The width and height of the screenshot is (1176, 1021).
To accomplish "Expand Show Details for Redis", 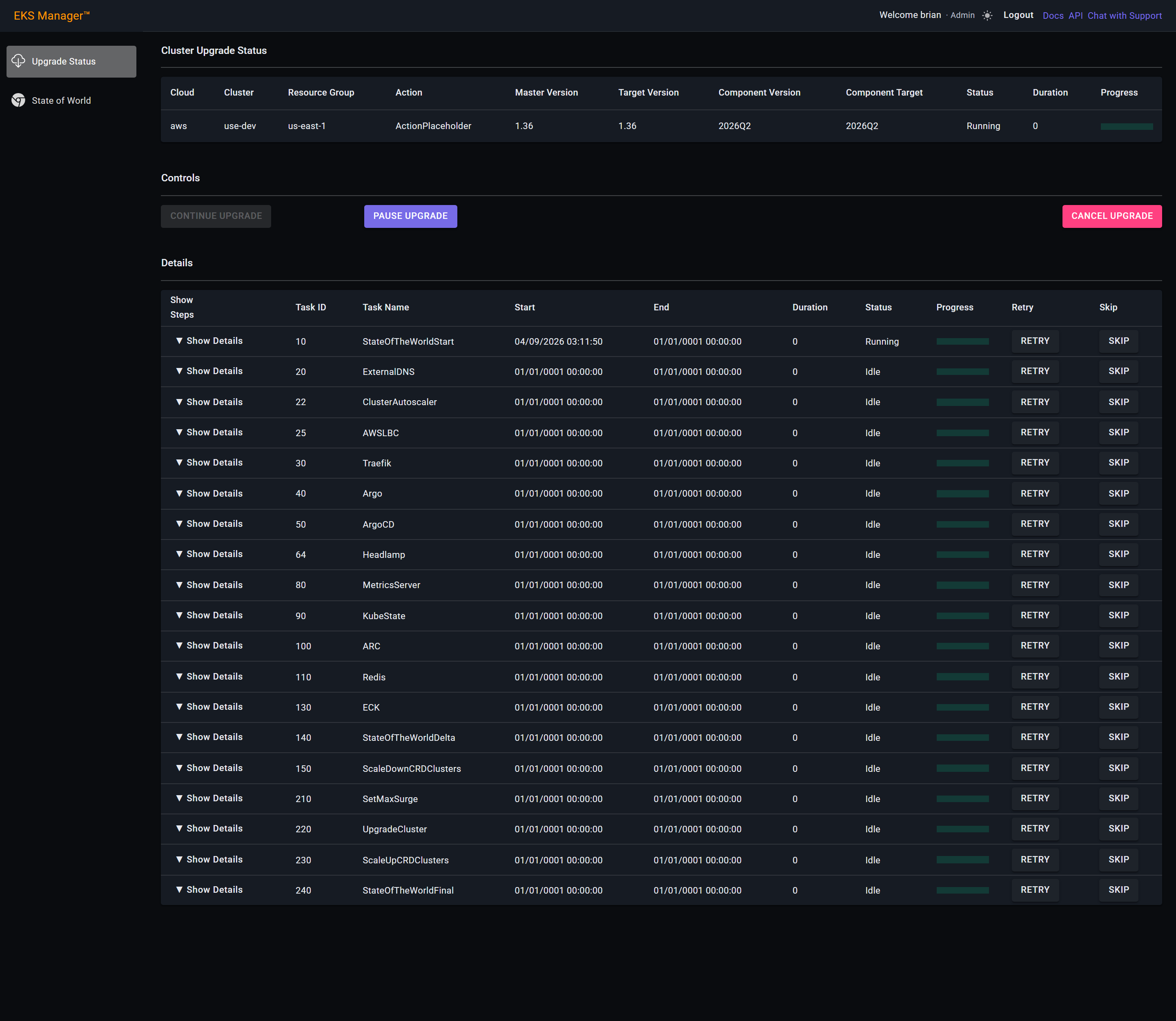I will pyautogui.click(x=209, y=676).
